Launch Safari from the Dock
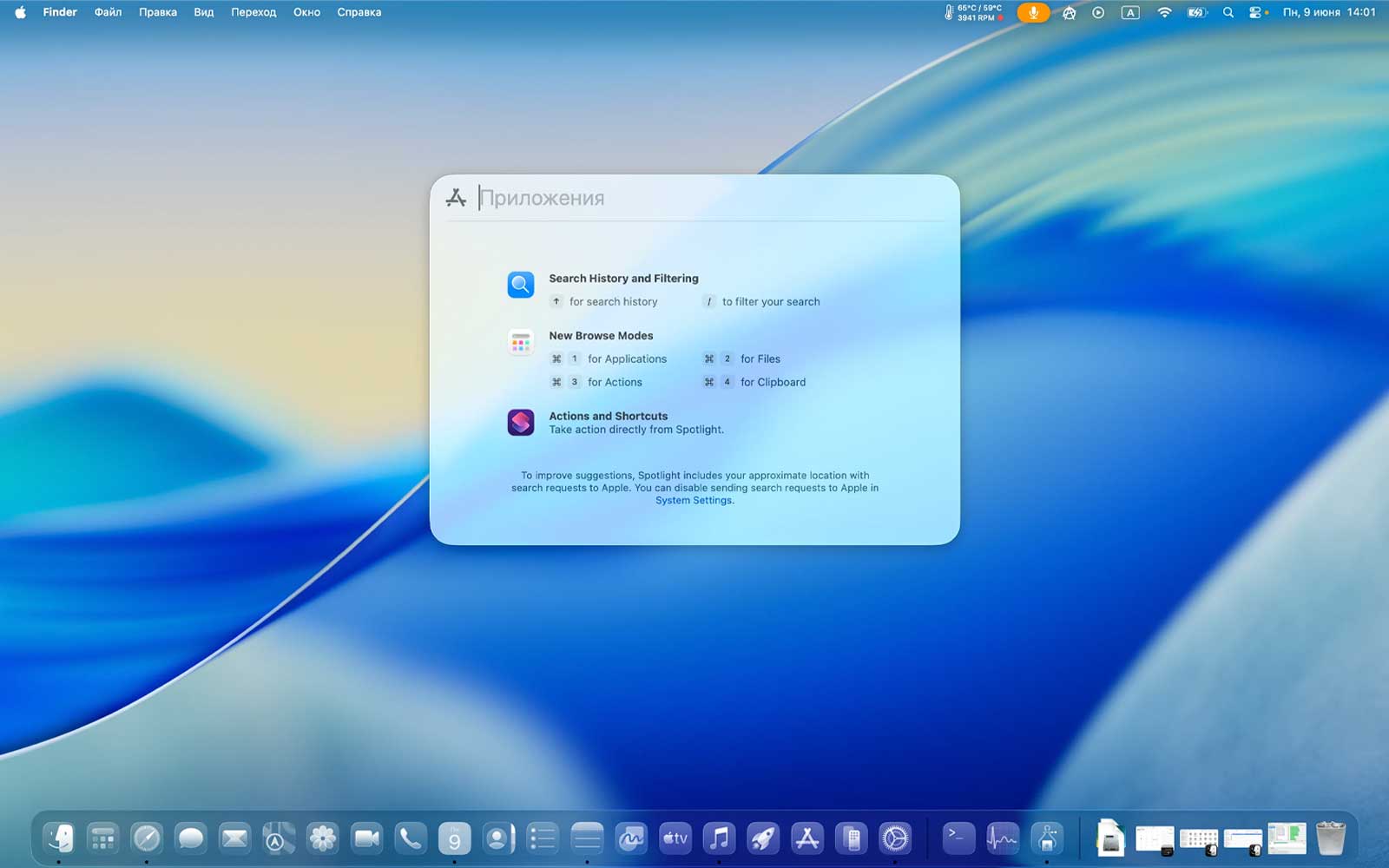Screen dimensions: 1389x868 point(147,838)
